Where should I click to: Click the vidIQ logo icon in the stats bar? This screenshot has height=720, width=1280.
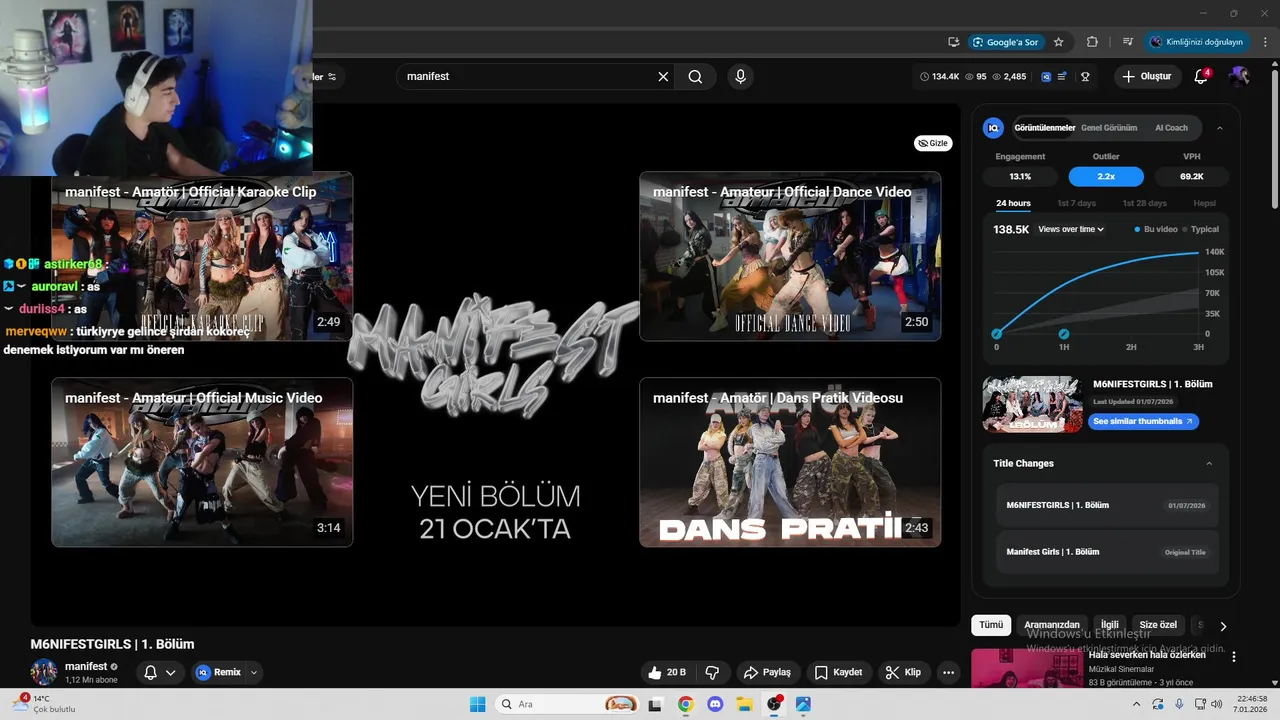coord(1046,76)
